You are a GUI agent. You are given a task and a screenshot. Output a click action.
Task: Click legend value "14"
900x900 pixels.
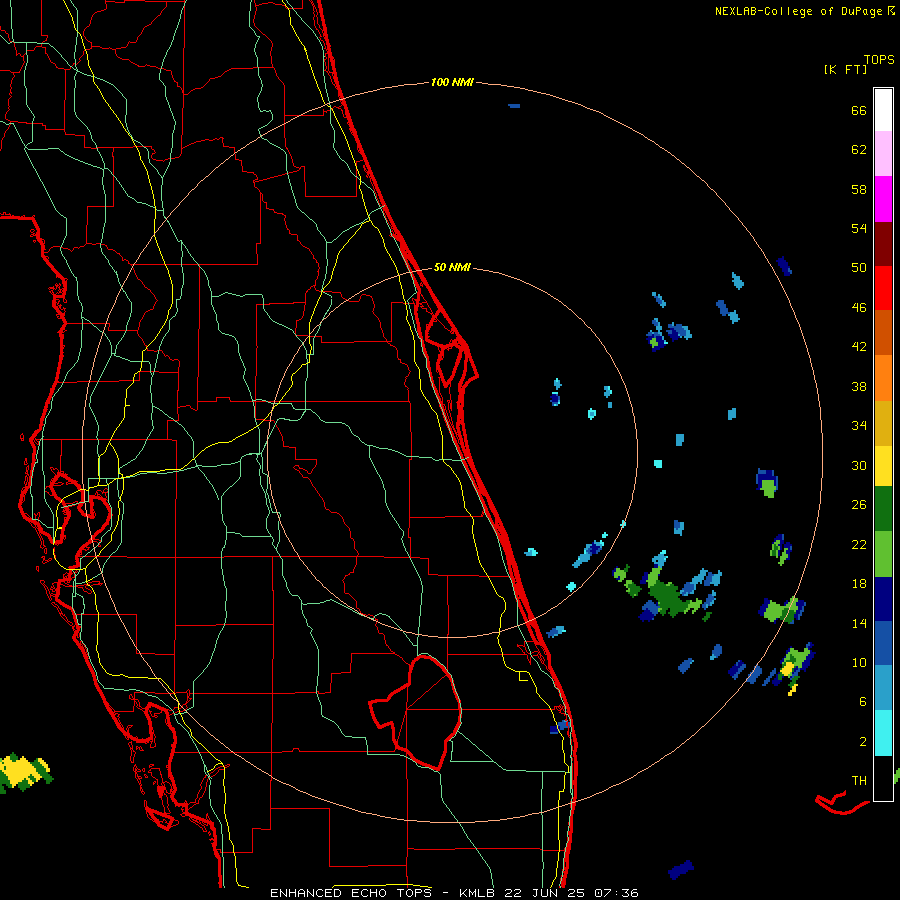click(x=859, y=623)
